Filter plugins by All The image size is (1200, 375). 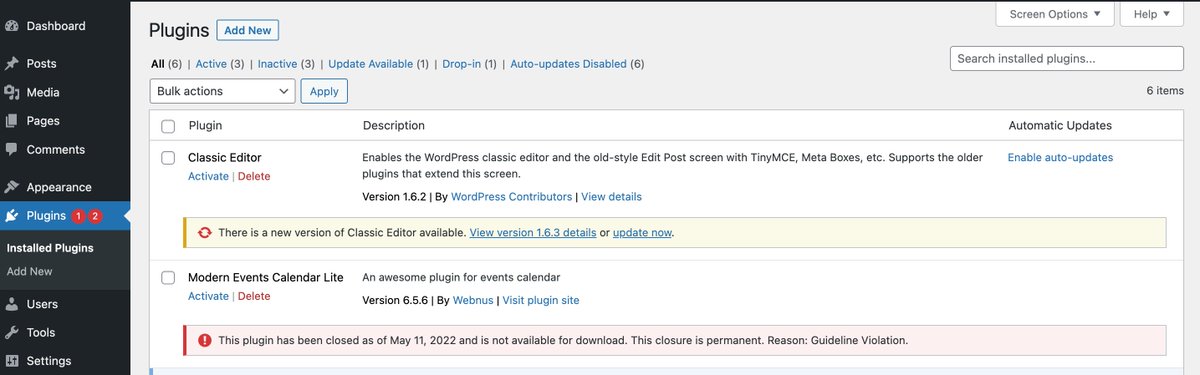[157, 64]
